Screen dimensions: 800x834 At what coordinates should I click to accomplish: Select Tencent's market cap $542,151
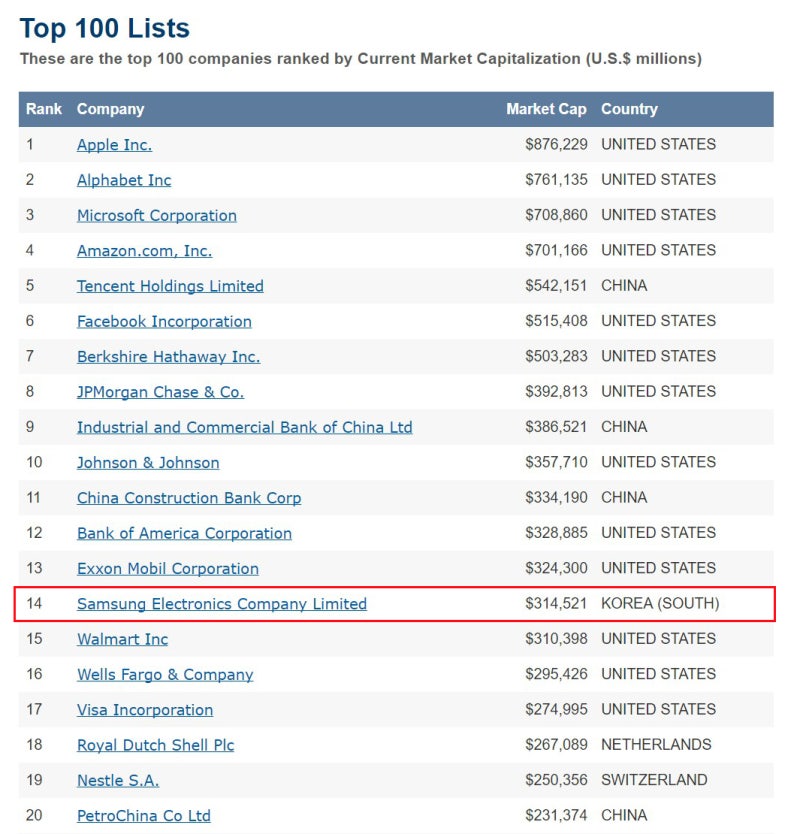pyautogui.click(x=556, y=286)
